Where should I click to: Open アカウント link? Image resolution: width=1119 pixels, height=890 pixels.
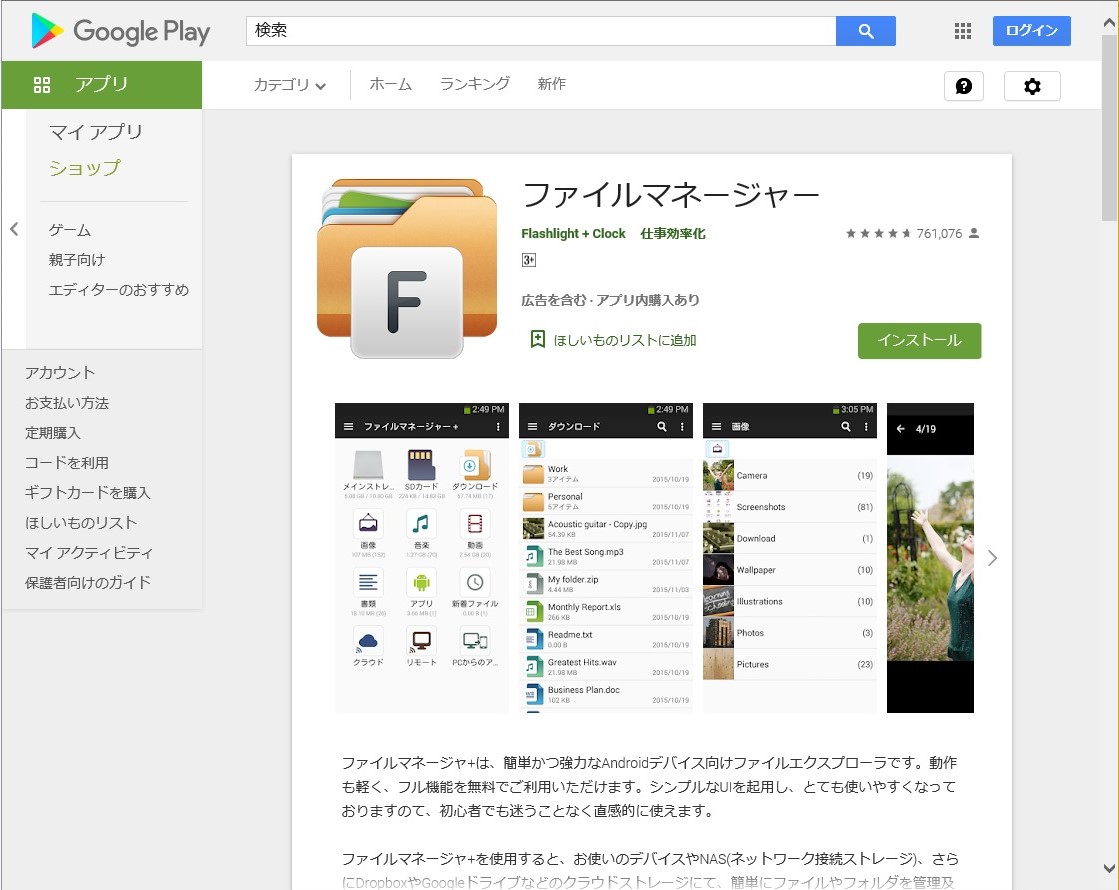coord(60,373)
